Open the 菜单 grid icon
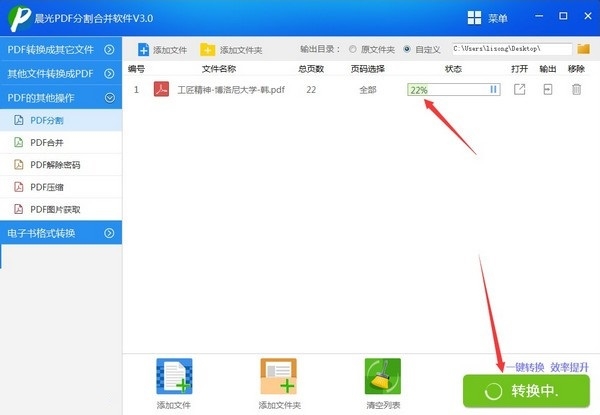This screenshot has width=600, height=415. point(474,18)
